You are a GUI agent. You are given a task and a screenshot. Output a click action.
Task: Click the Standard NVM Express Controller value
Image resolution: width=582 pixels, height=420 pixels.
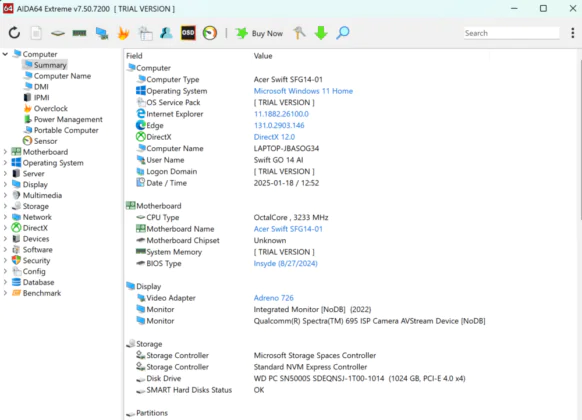(x=310, y=367)
